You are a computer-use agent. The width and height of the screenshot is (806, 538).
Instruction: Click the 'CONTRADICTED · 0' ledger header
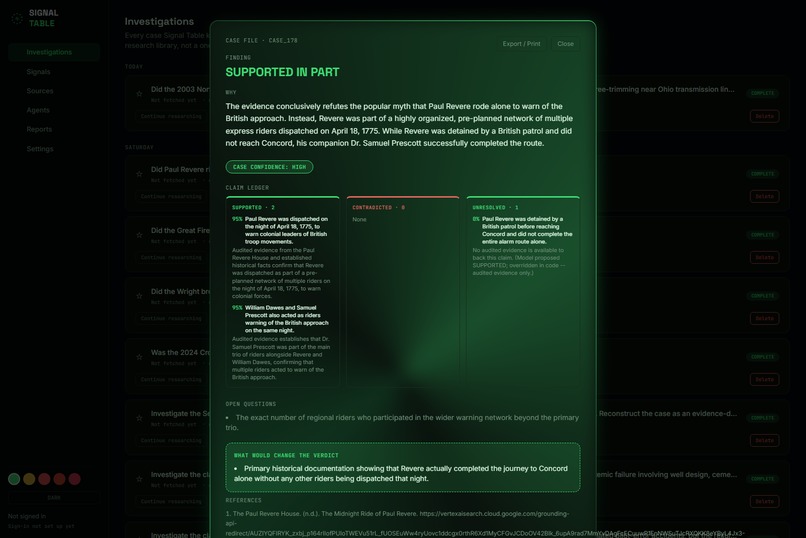[x=378, y=208]
